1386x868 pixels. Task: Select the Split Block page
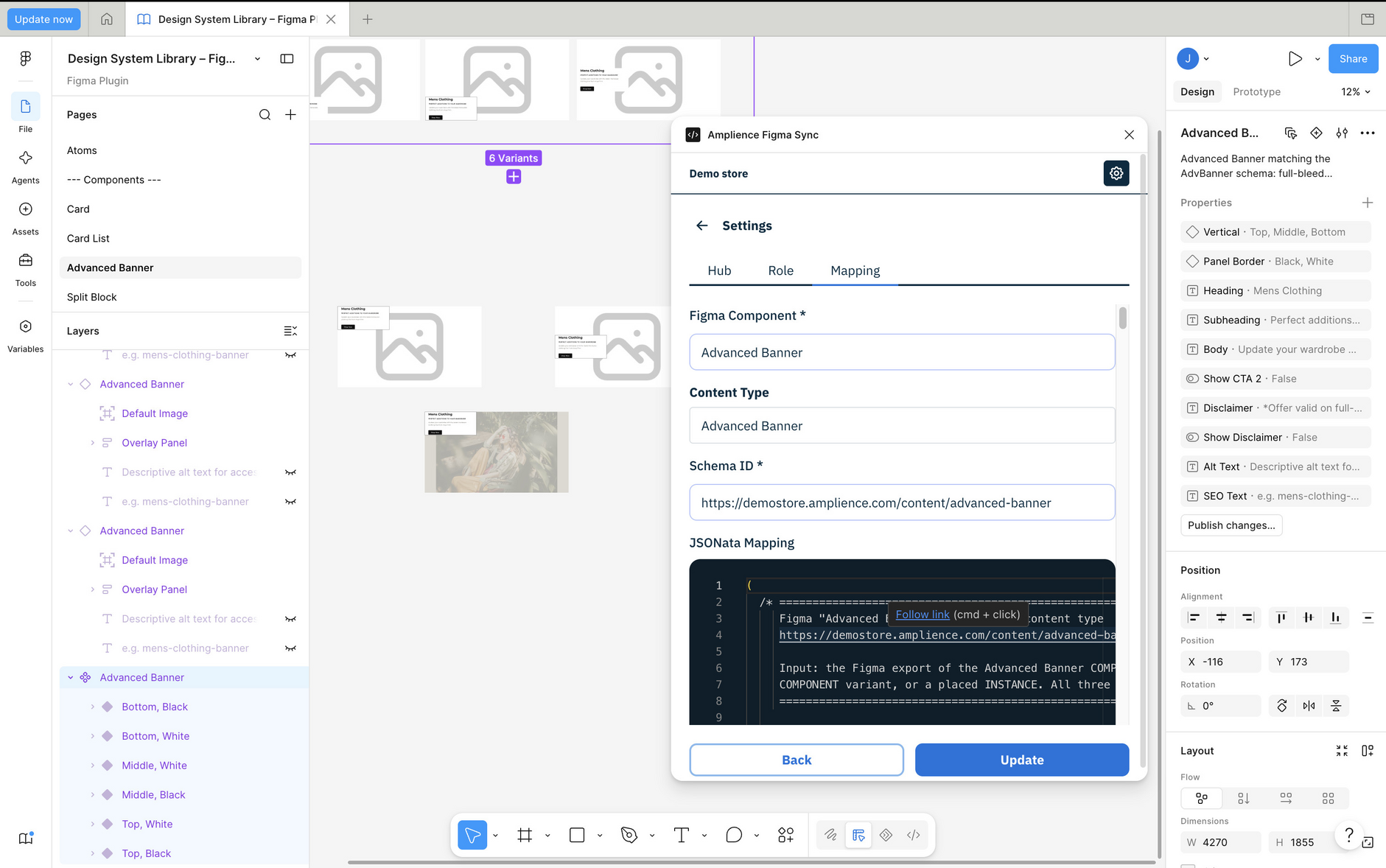181,297
